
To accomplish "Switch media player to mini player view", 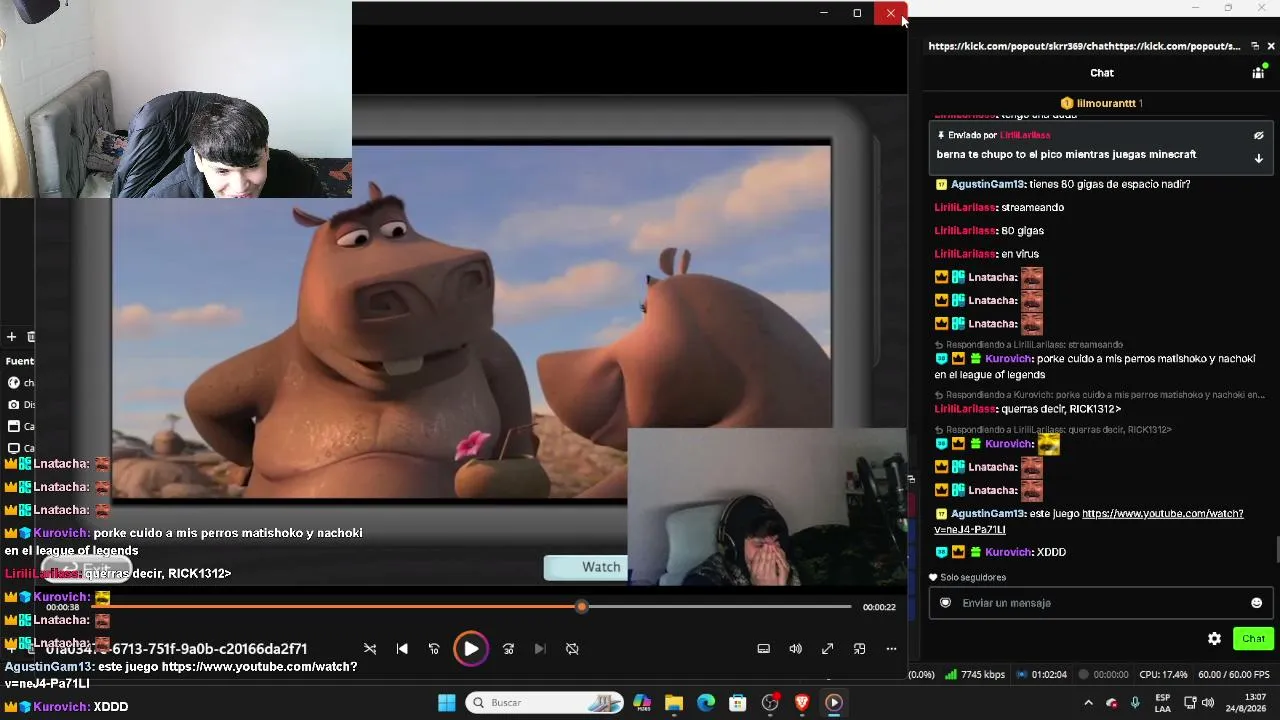I will pyautogui.click(x=860, y=649).
